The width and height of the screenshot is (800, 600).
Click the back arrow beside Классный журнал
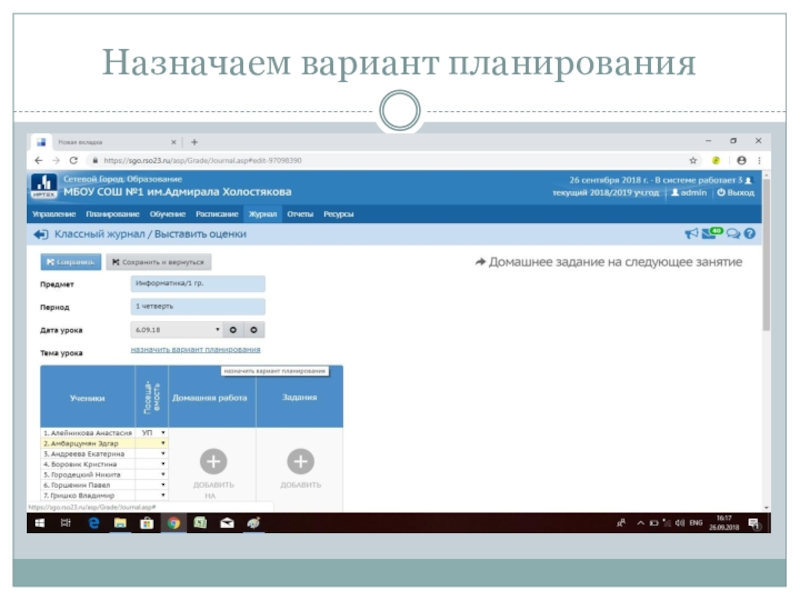(x=40, y=234)
